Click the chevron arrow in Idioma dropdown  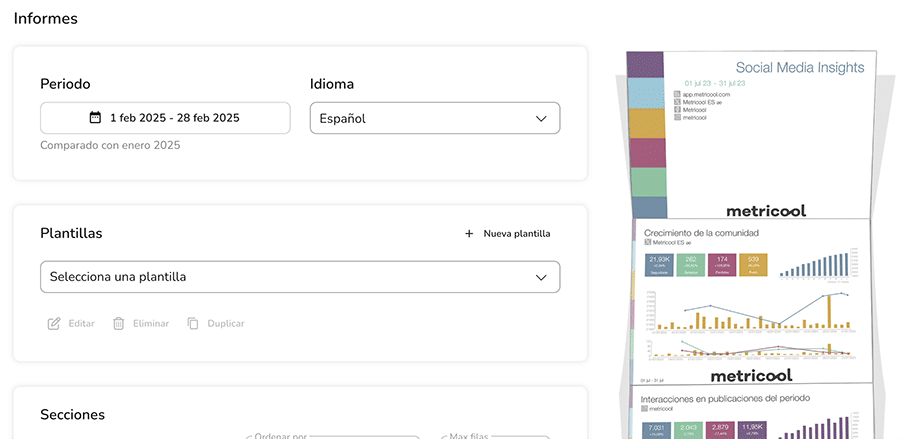(x=541, y=119)
